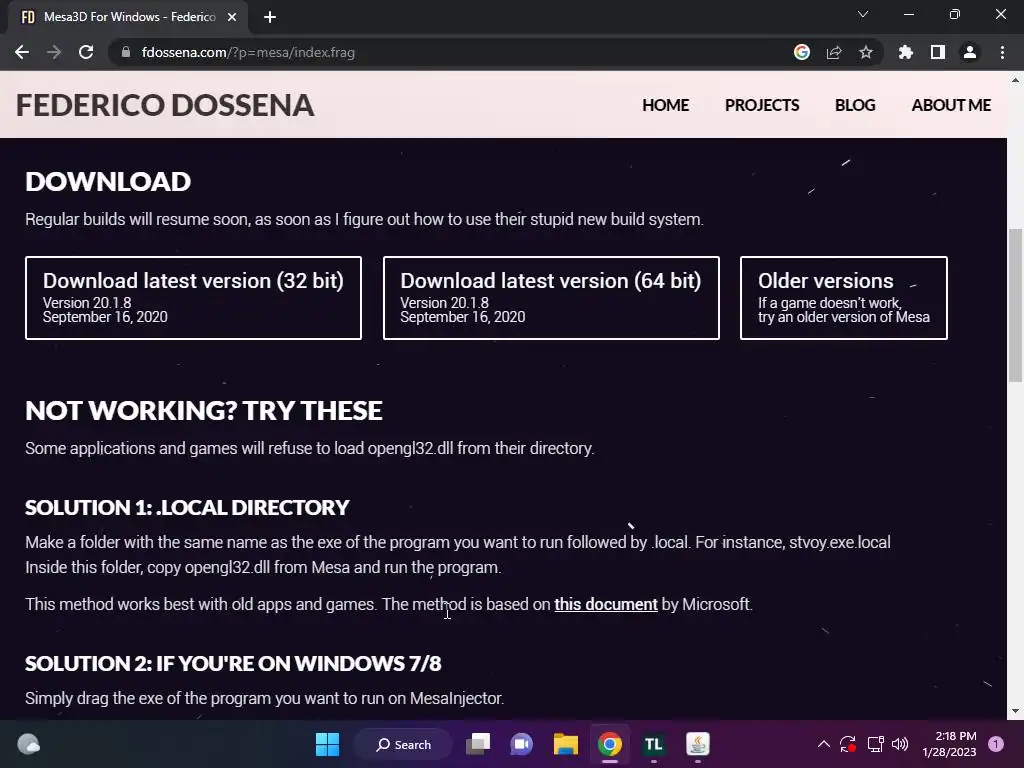The image size is (1024, 768).
Task: Toggle the browser side panel
Action: coord(938,52)
